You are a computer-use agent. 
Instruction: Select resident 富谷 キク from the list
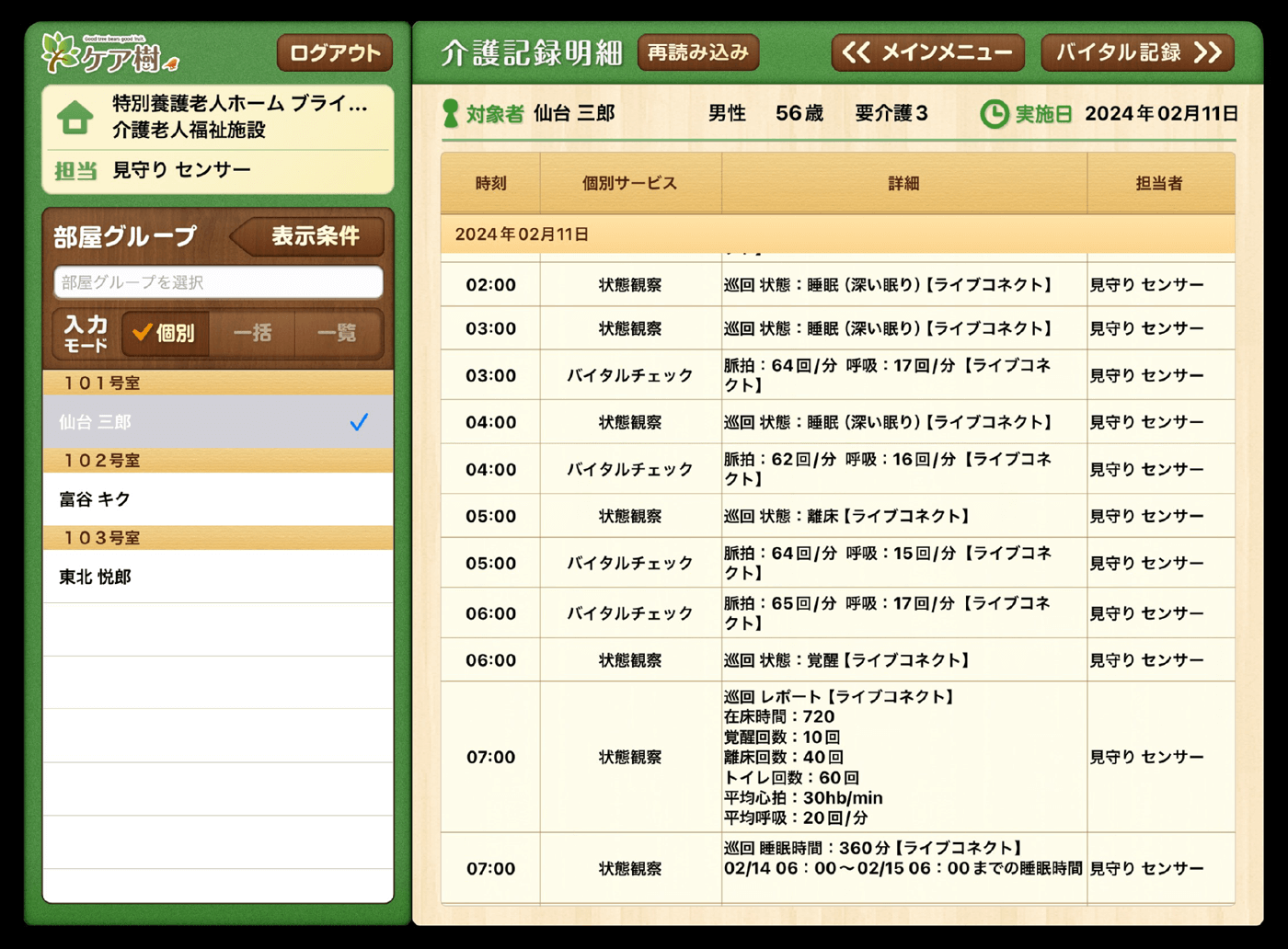pyautogui.click(x=97, y=499)
